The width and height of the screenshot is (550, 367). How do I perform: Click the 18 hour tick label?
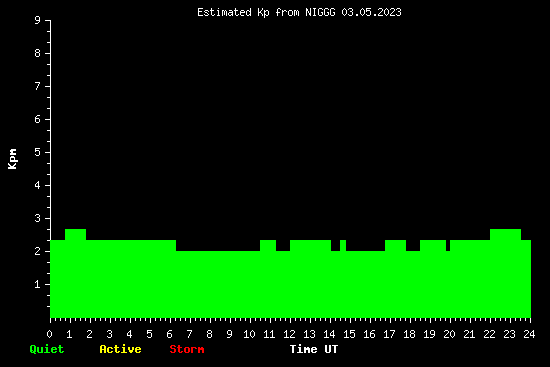click(x=409, y=334)
